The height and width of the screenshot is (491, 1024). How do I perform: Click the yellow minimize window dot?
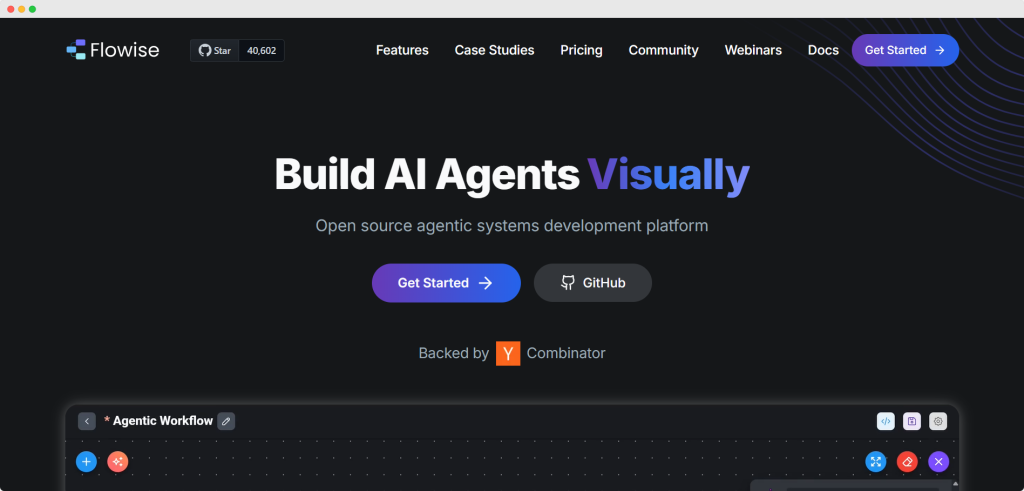click(22, 9)
